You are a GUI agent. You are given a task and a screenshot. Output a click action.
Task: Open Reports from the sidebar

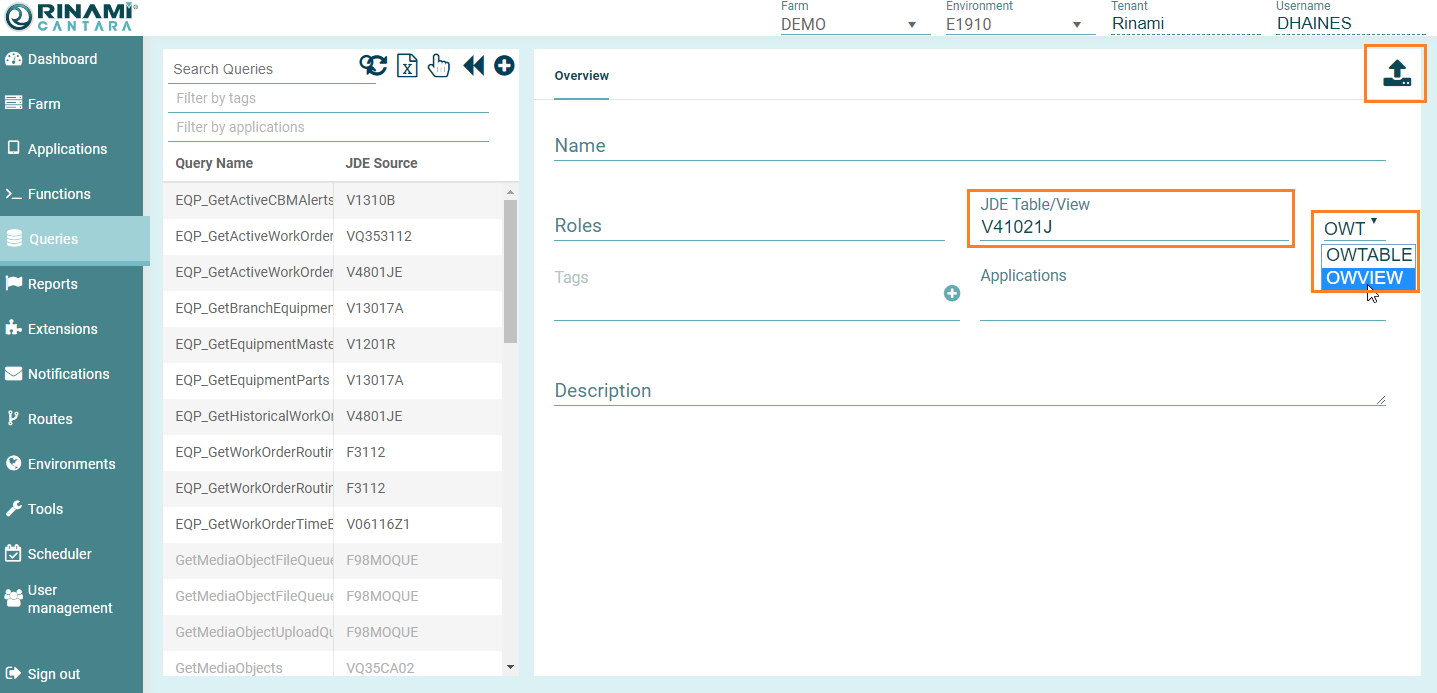coord(52,284)
